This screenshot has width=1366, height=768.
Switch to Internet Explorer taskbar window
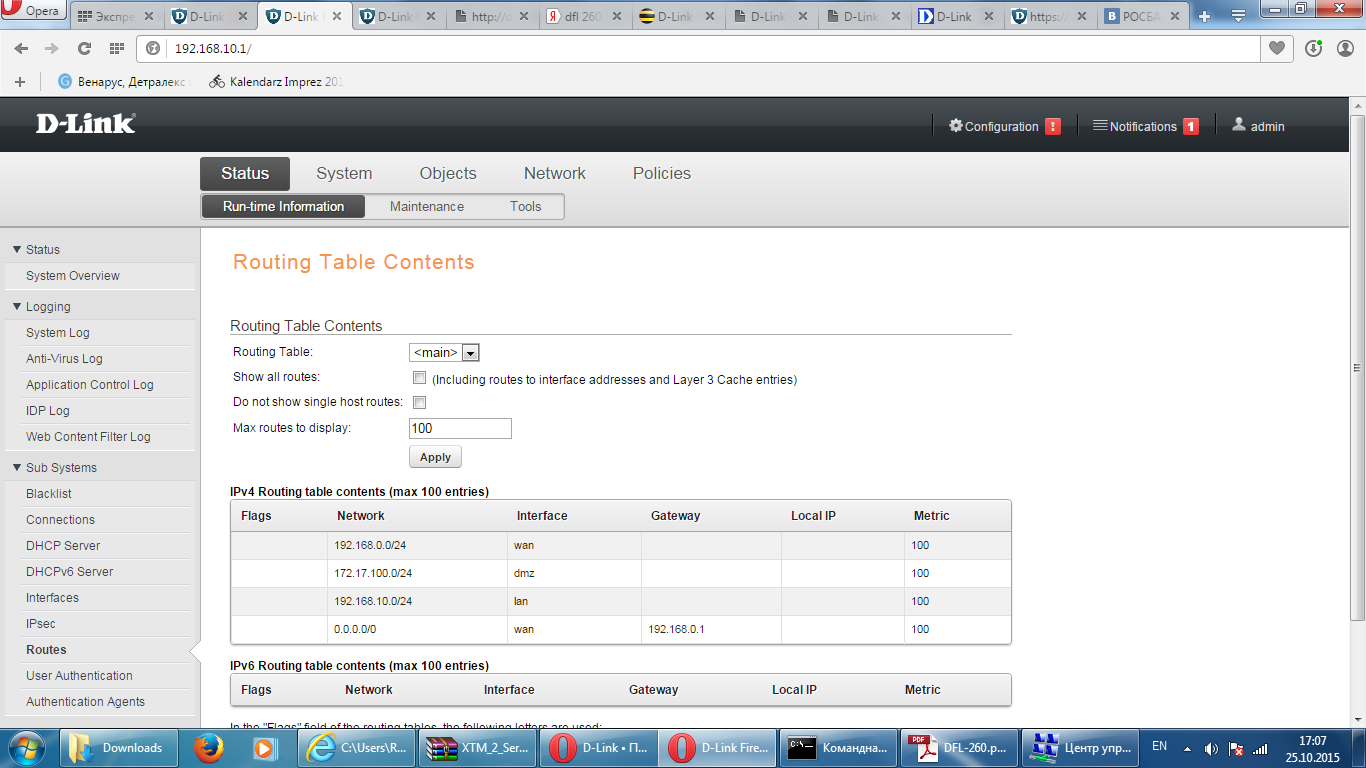[357, 748]
